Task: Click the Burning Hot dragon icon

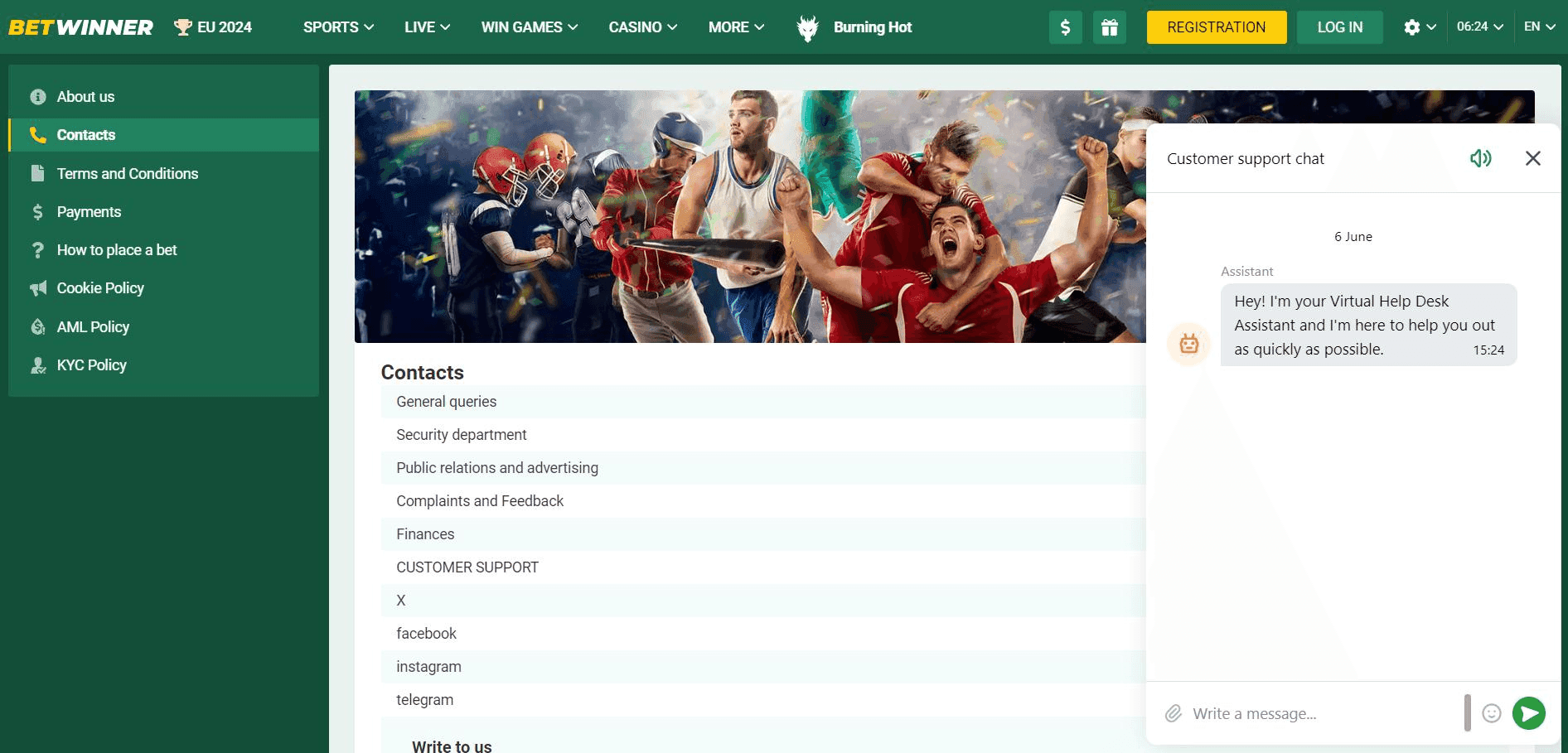Action: tap(808, 27)
